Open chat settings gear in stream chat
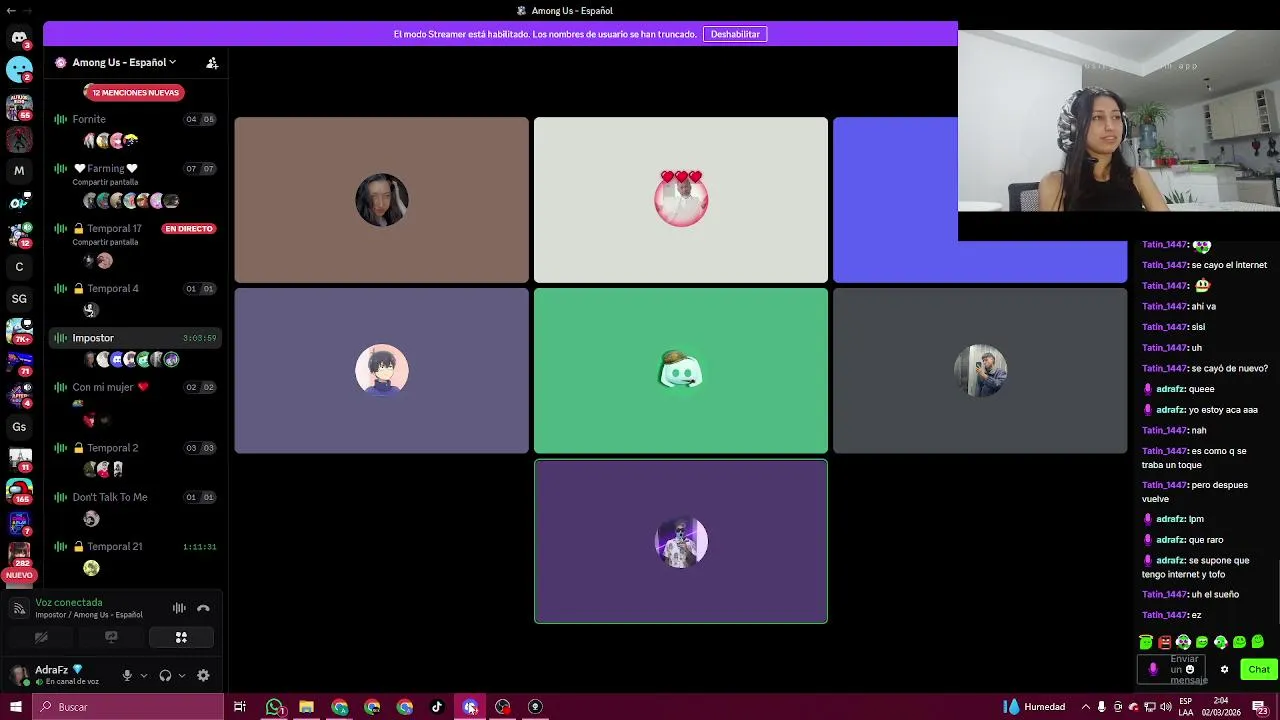This screenshot has width=1280, height=720. (1224, 669)
